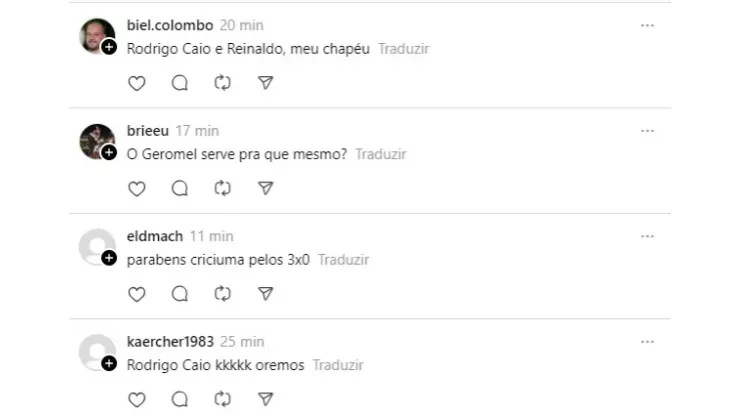Like kaercher1983's post
Viewport: 740px width, 416px height.
coord(137,400)
